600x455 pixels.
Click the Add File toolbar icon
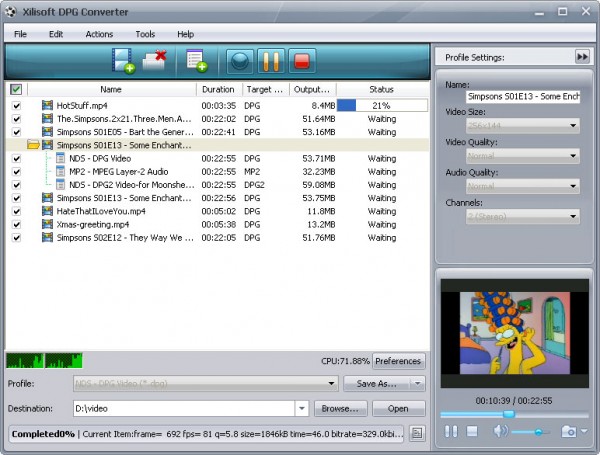click(124, 61)
